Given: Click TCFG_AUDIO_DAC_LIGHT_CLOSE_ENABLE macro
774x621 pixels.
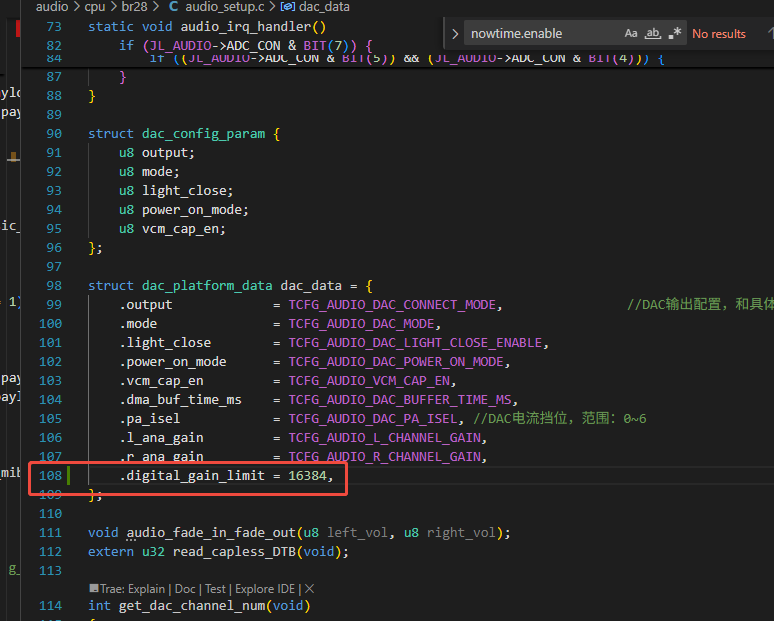Looking at the screenshot, I should coord(415,343).
